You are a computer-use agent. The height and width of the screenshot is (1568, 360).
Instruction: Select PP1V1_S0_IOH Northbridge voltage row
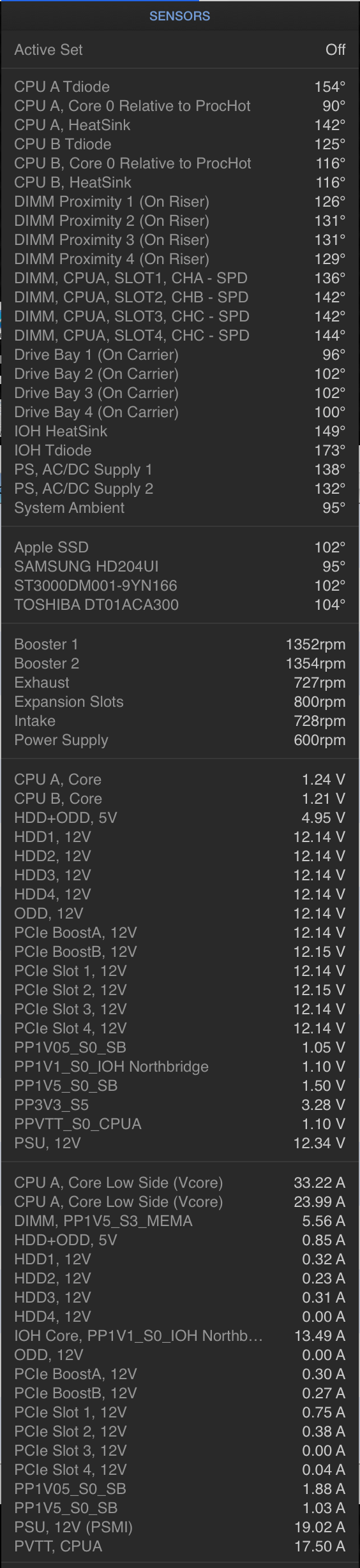tap(180, 1067)
